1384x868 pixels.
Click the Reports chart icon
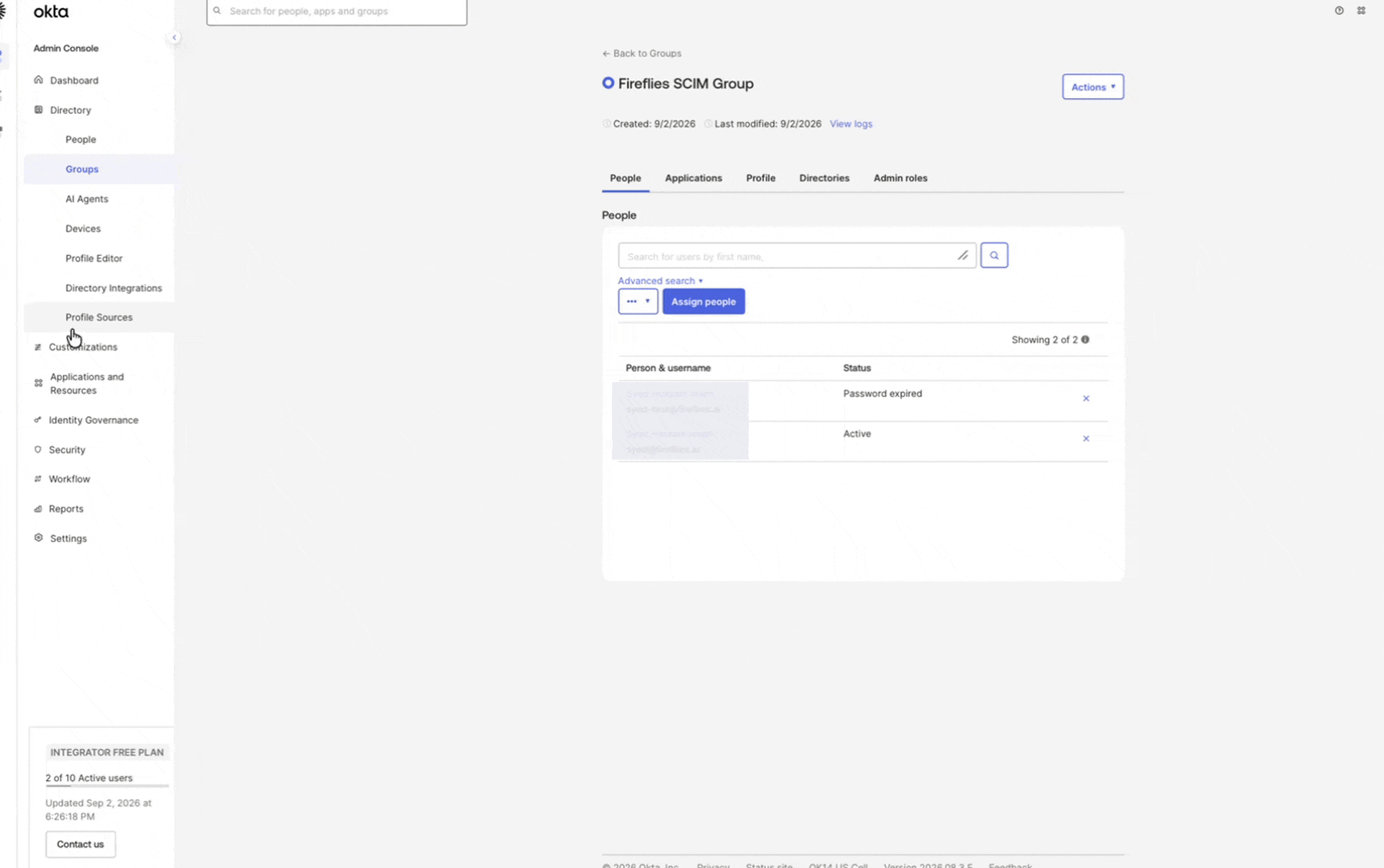[x=37, y=508]
